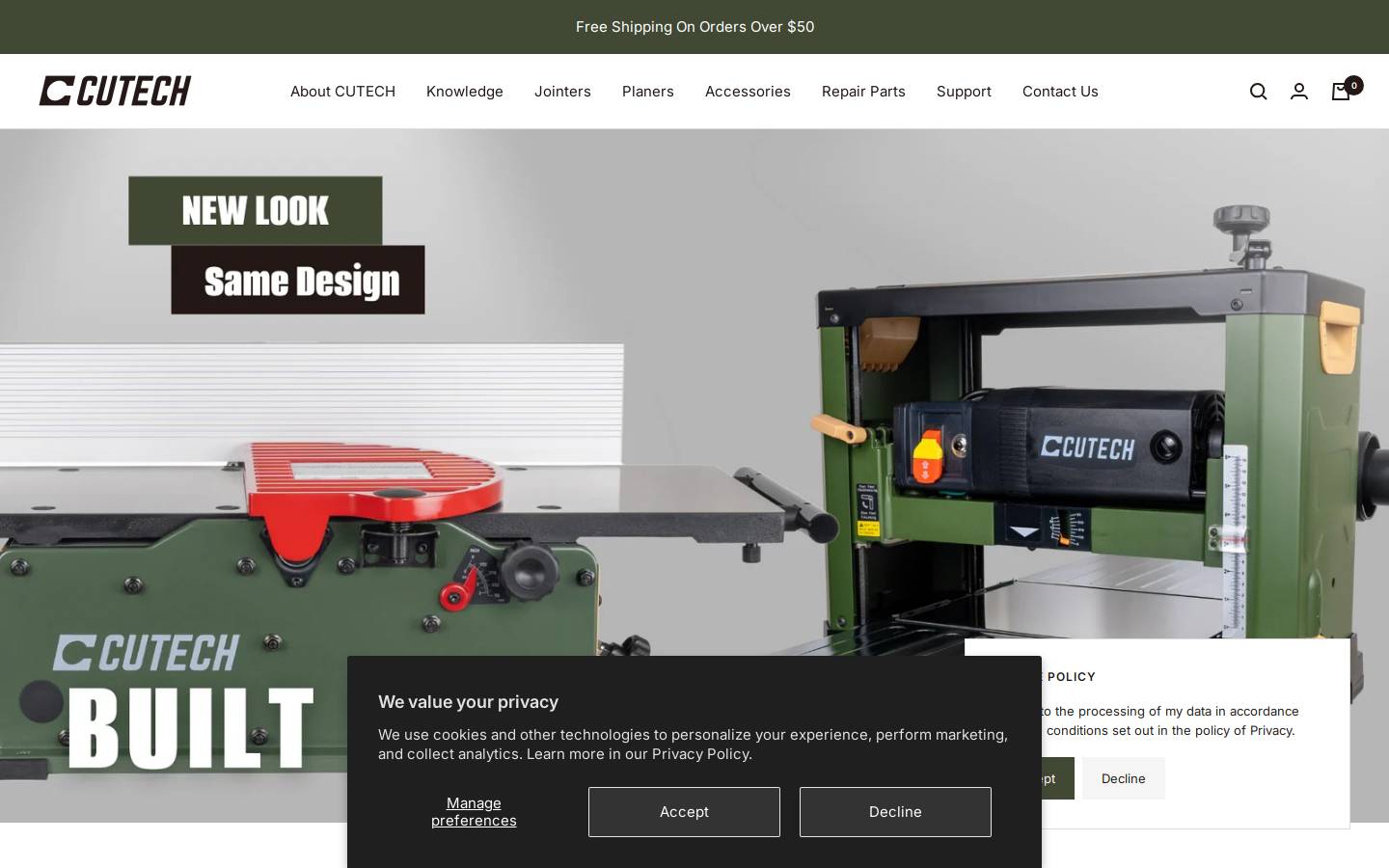1389x868 pixels.
Task: Open the Planers menu item
Action: tap(648, 92)
